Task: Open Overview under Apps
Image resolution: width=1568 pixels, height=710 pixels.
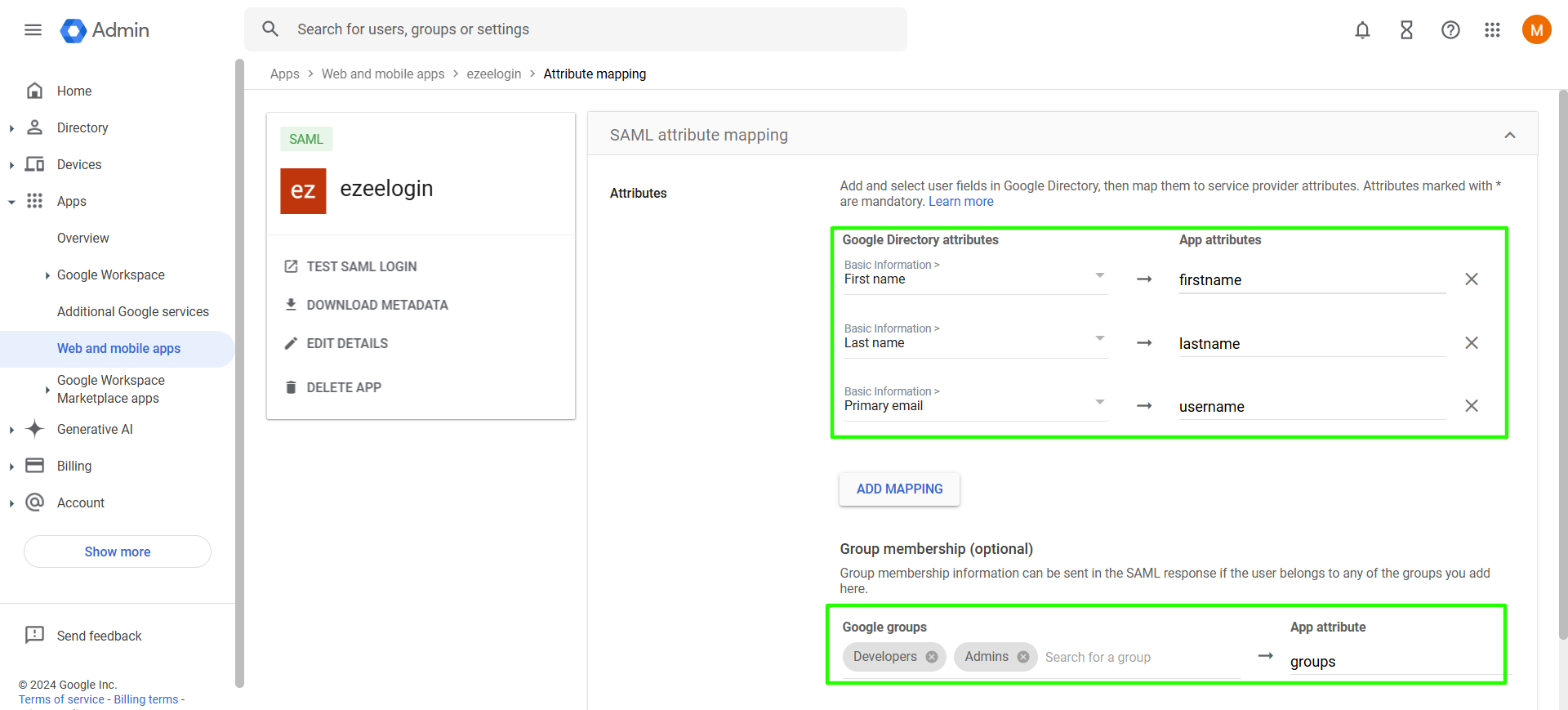Action: pos(83,238)
